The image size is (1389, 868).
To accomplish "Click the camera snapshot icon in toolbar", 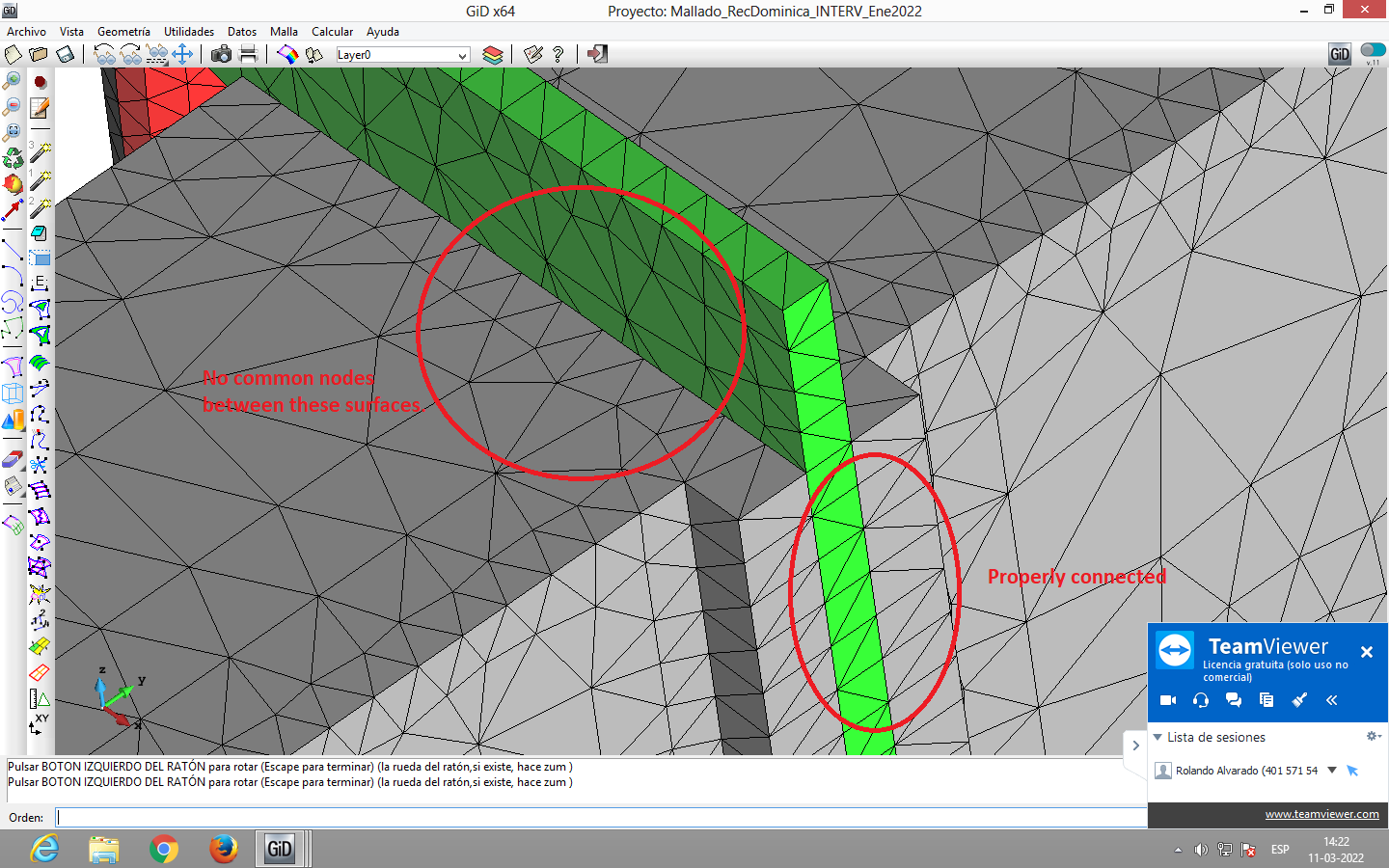I will [221, 54].
